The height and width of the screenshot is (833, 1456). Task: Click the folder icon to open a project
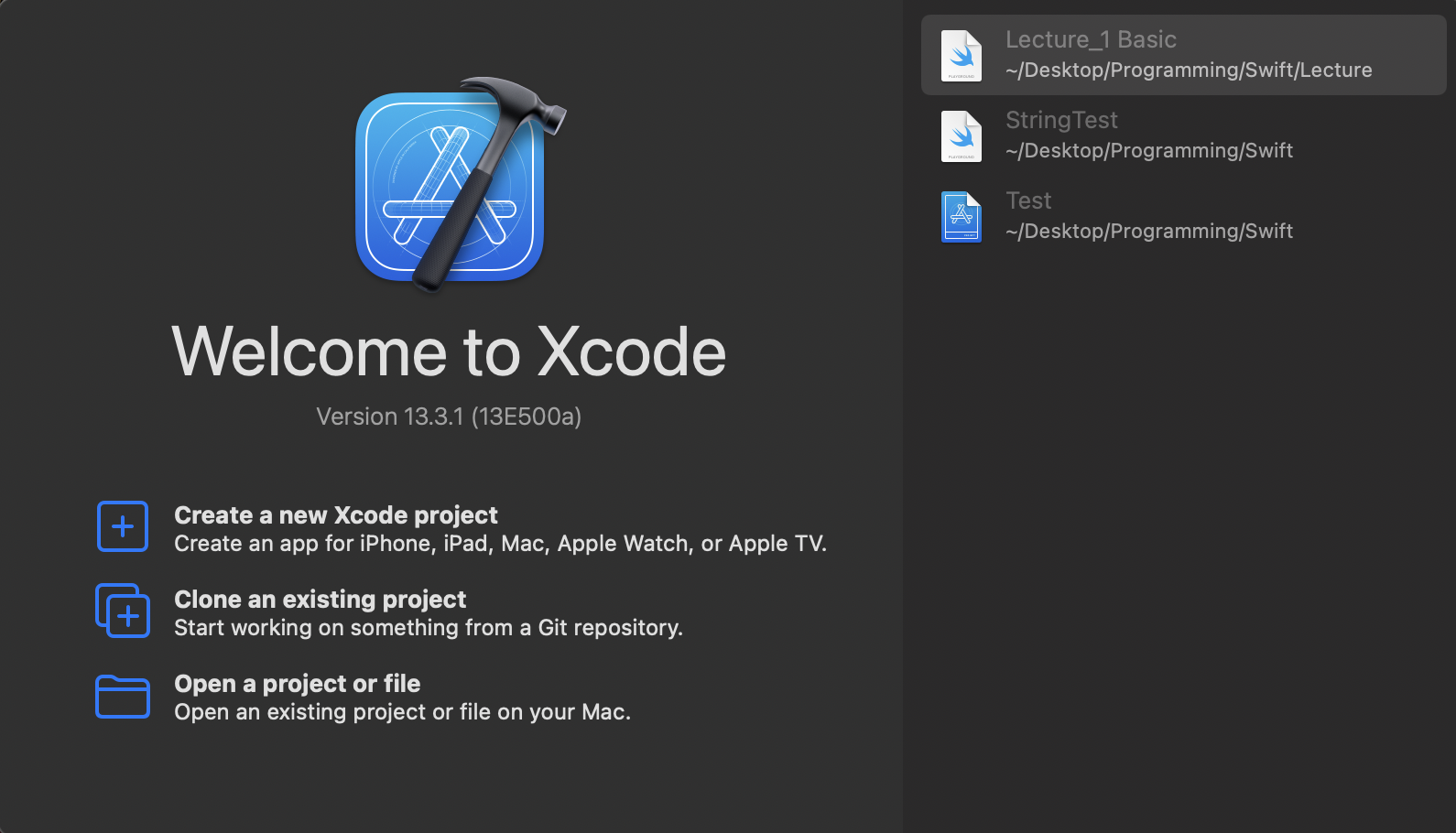123,697
